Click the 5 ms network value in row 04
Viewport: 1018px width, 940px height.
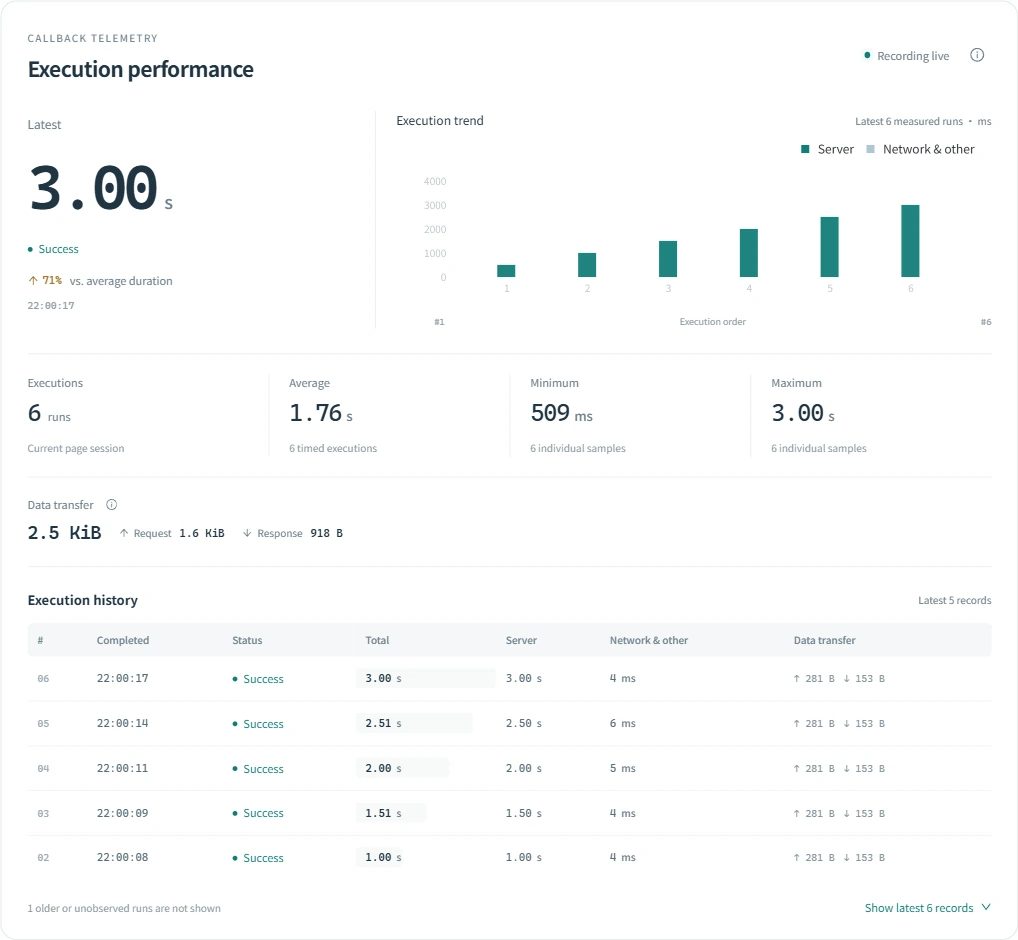623,768
